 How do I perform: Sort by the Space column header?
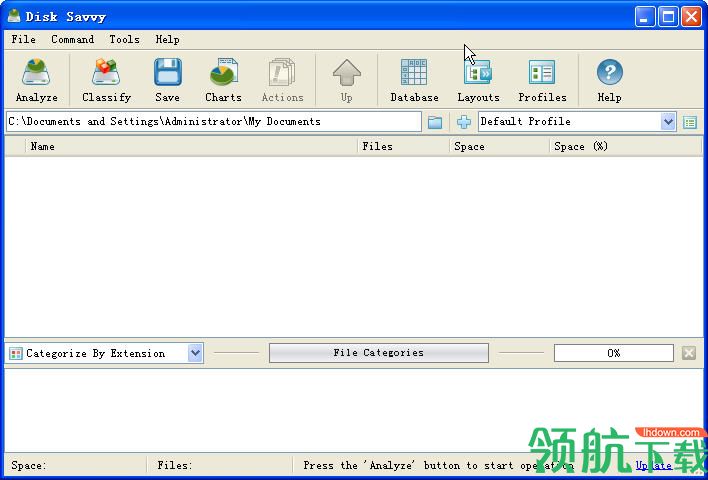click(x=499, y=146)
